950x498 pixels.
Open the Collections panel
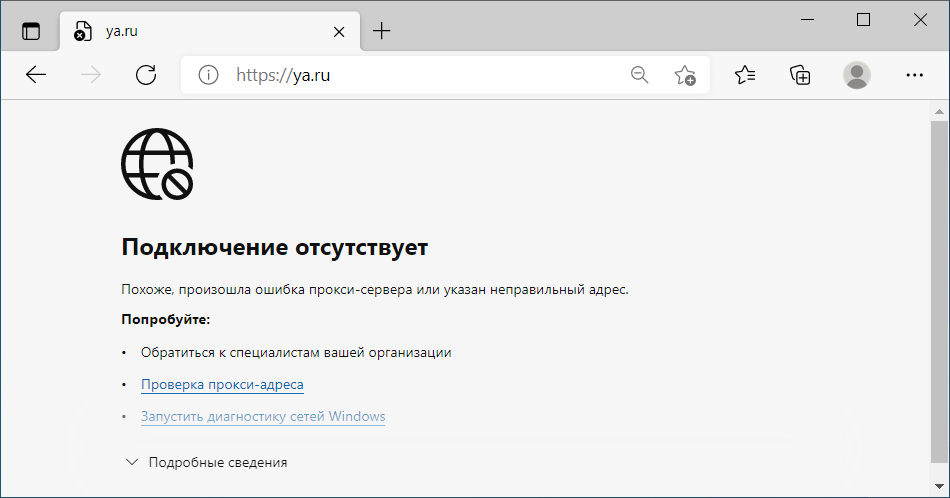[800, 75]
